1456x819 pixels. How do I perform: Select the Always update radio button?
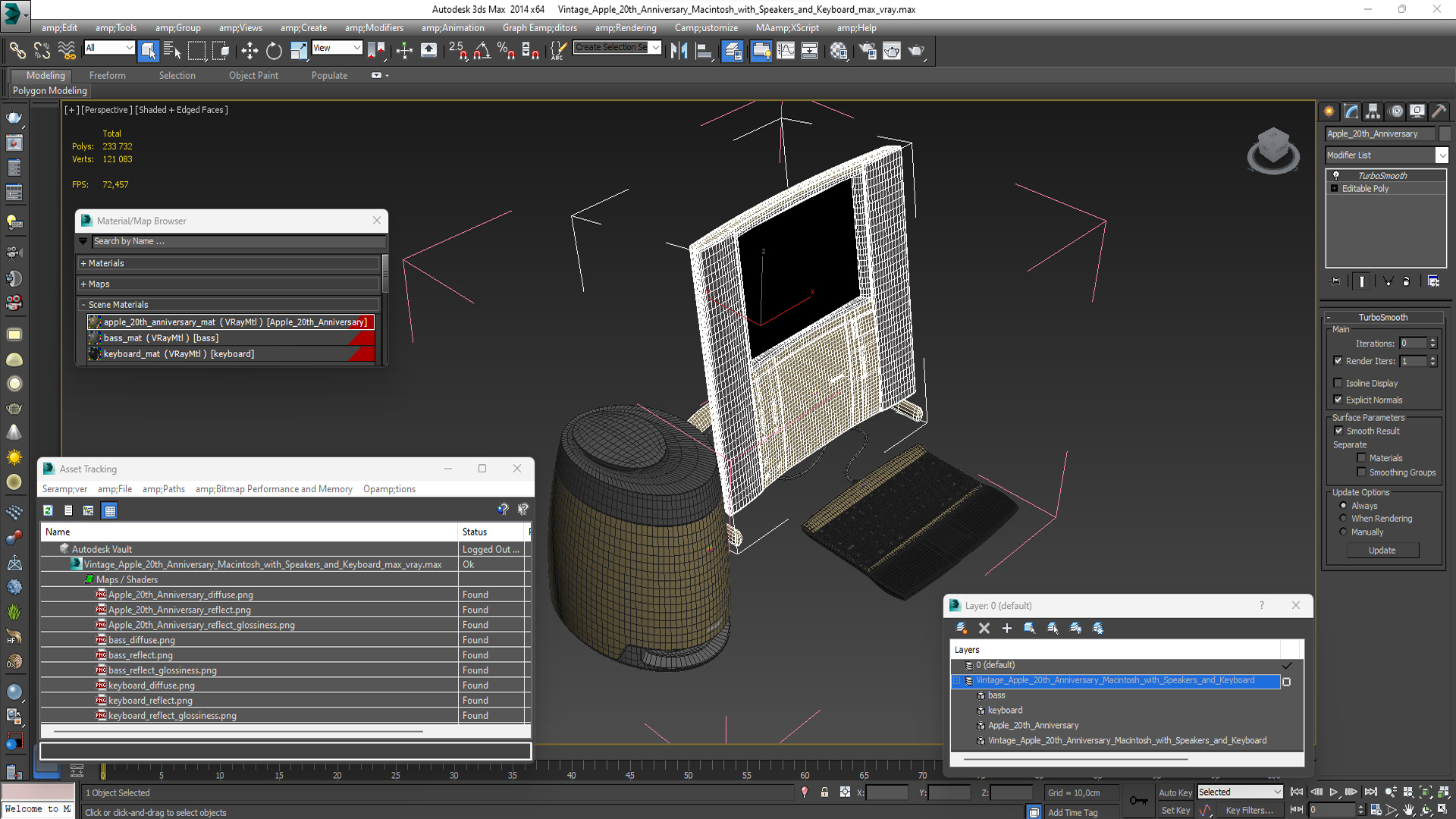1343,506
